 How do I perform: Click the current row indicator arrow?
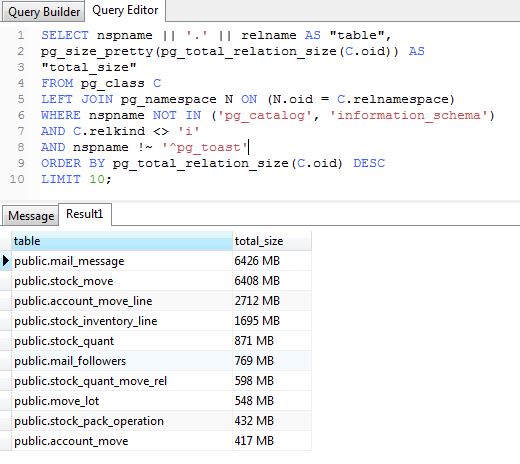(6, 261)
